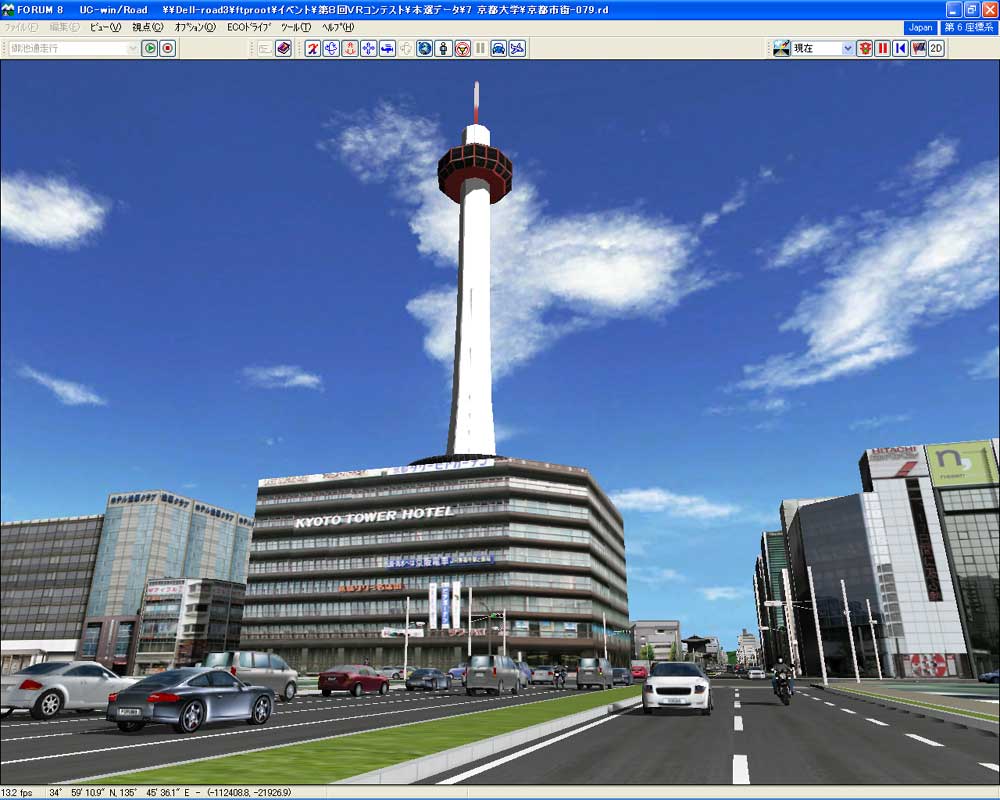The height and width of the screenshot is (800, 1000).
Task: Click the red sedan in the 3D view
Action: [x=353, y=680]
